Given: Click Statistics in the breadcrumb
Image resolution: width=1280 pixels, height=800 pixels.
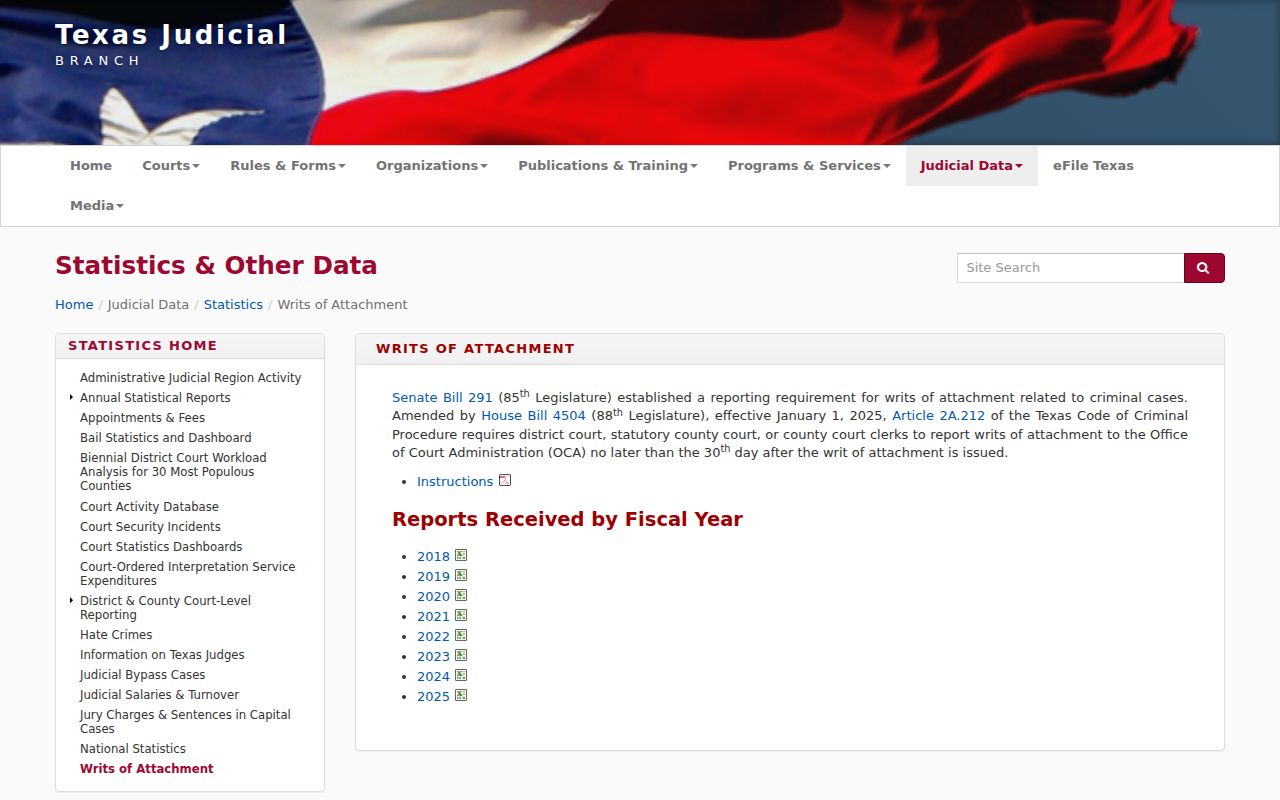Looking at the screenshot, I should pyautogui.click(x=233, y=305).
